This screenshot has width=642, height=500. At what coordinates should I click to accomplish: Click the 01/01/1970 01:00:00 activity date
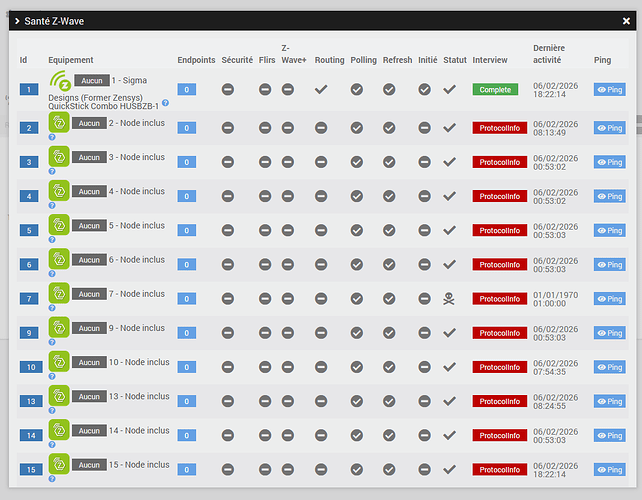(x=555, y=299)
